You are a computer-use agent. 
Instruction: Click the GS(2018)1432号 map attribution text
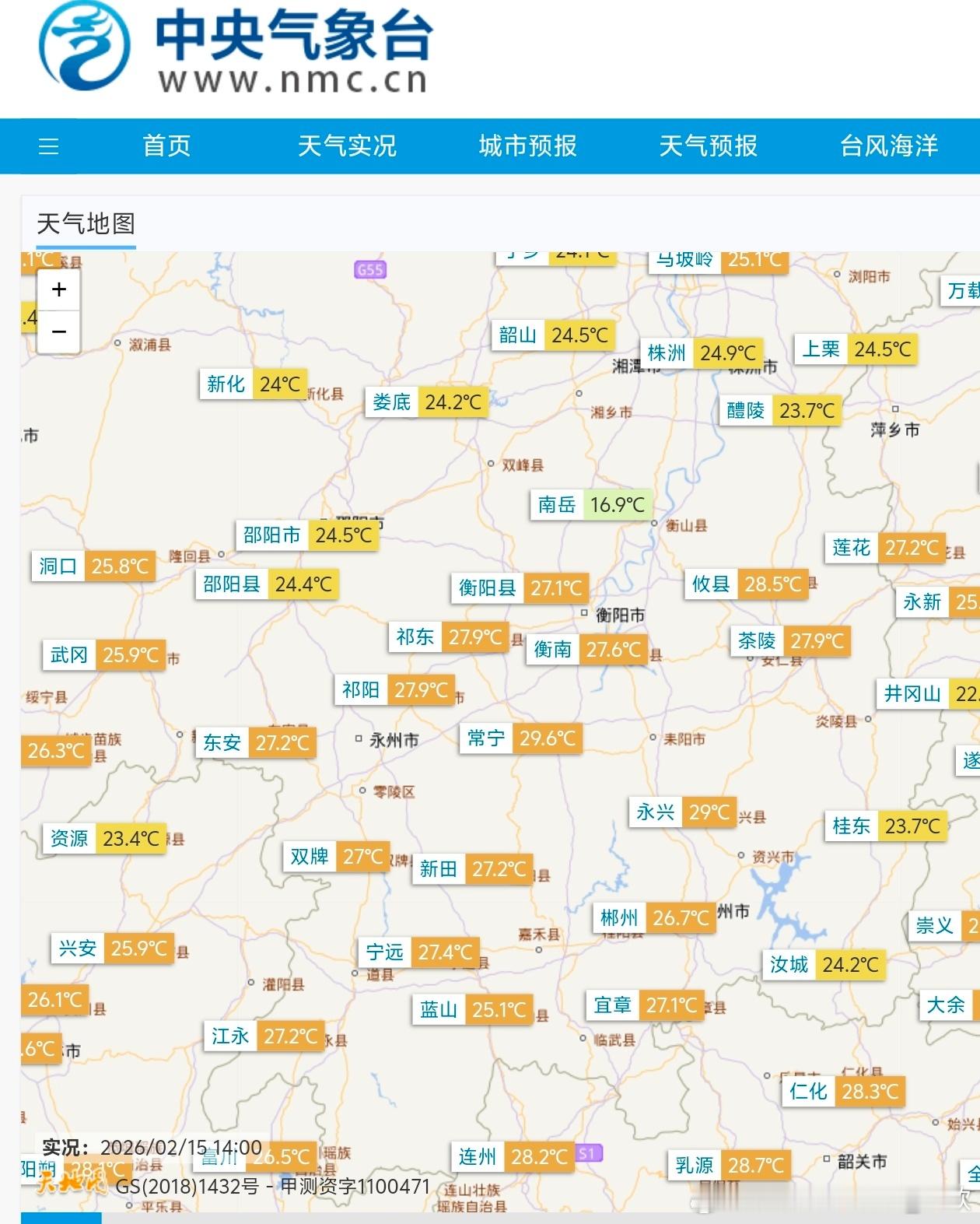pyautogui.click(x=272, y=1187)
